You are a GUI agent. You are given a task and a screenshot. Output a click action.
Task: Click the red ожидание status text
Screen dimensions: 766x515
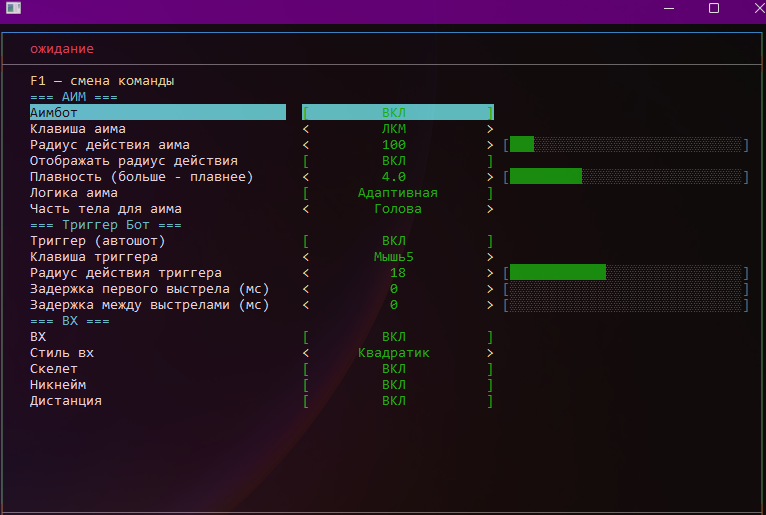pos(62,49)
